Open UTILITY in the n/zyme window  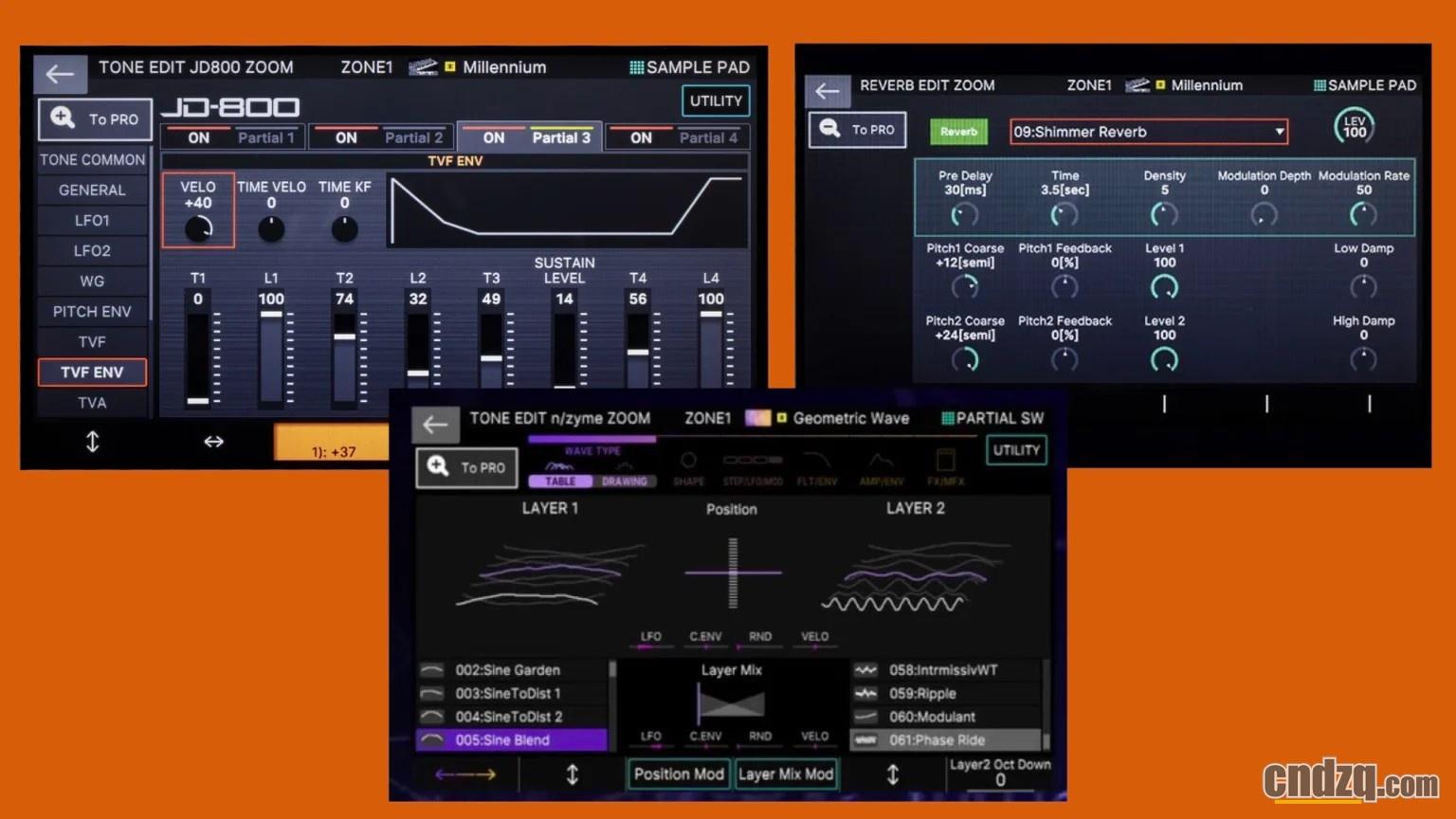1016,450
